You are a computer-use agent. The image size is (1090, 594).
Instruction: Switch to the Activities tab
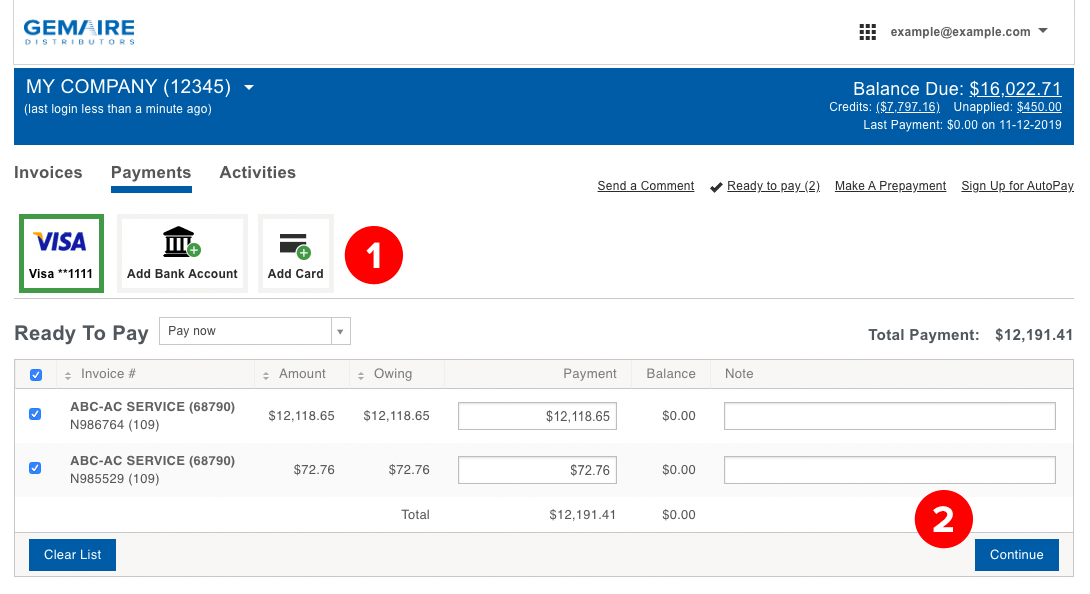[258, 172]
